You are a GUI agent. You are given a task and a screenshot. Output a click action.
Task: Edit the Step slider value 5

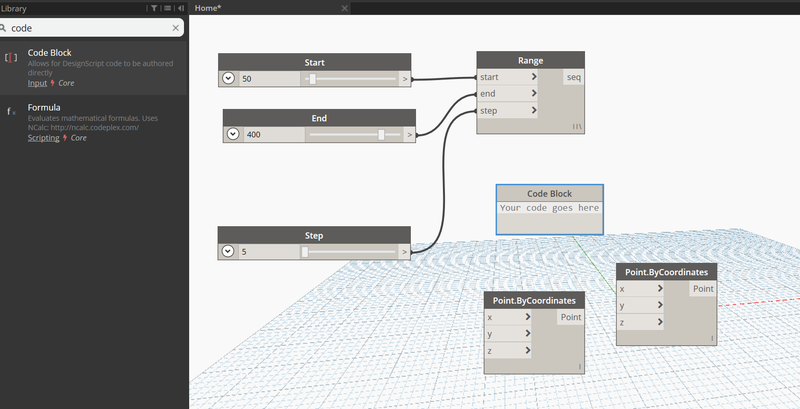pos(269,252)
